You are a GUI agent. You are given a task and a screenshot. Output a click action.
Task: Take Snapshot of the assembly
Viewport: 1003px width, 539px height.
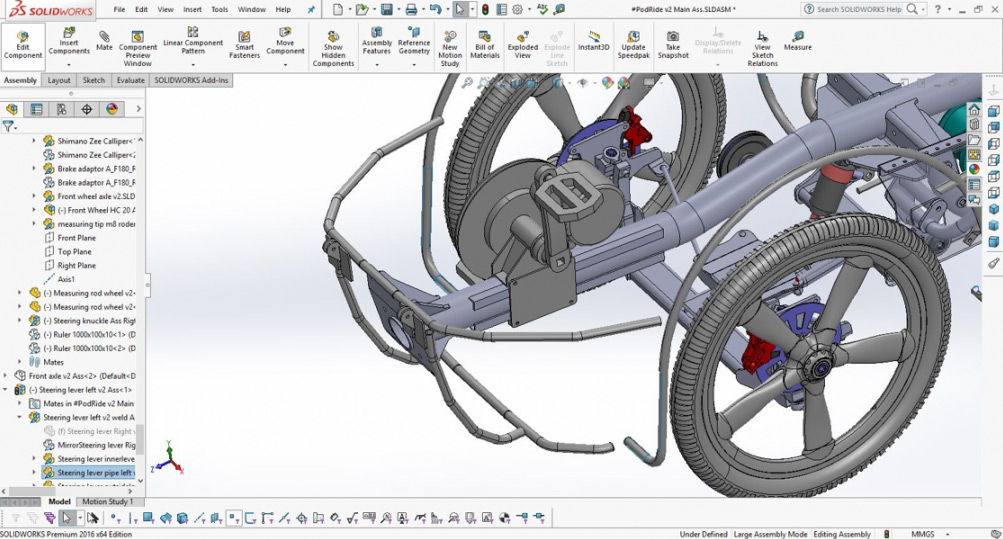[673, 45]
